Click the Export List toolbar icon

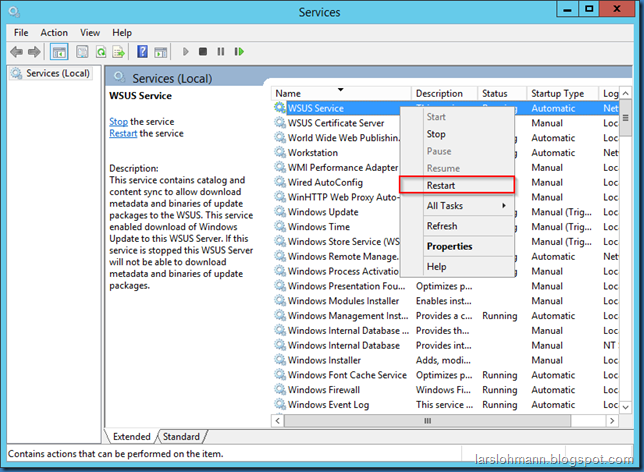(x=119, y=52)
